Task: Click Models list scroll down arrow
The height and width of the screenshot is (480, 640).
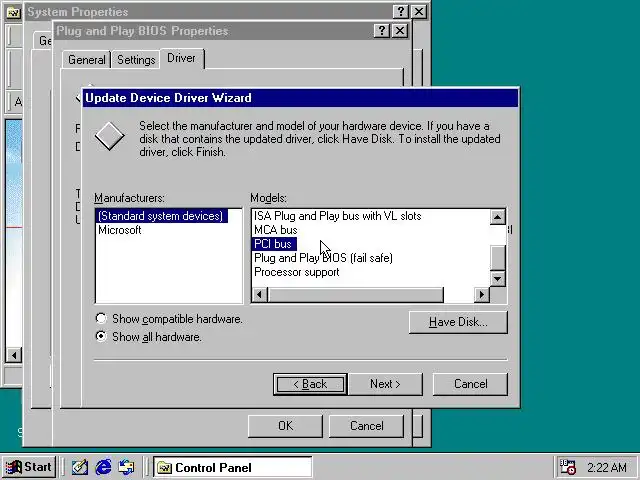Action: point(498,279)
